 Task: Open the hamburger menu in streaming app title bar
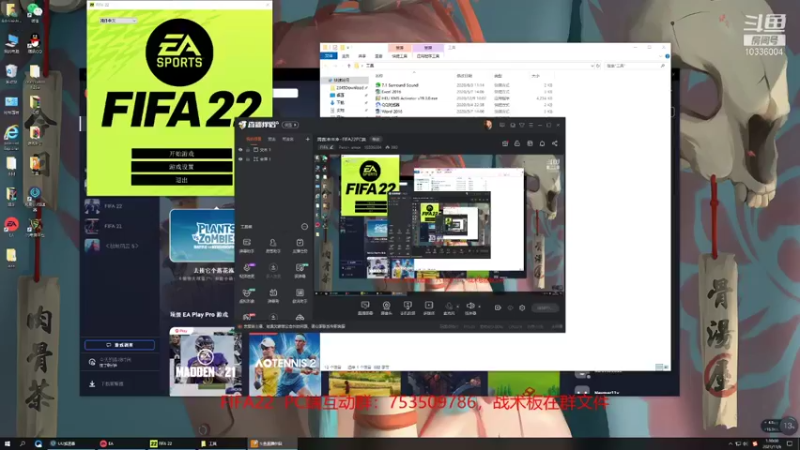(531, 125)
